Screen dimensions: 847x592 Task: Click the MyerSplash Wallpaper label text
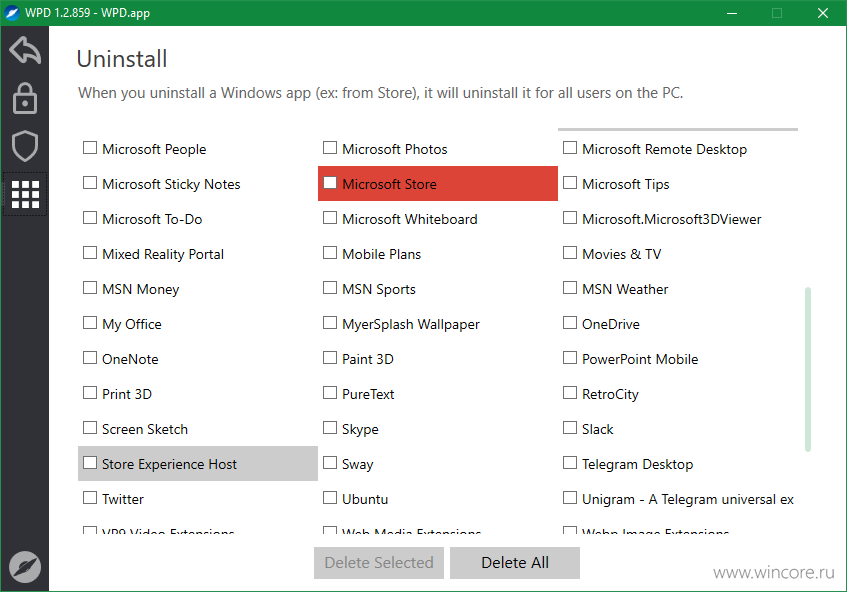coord(411,325)
